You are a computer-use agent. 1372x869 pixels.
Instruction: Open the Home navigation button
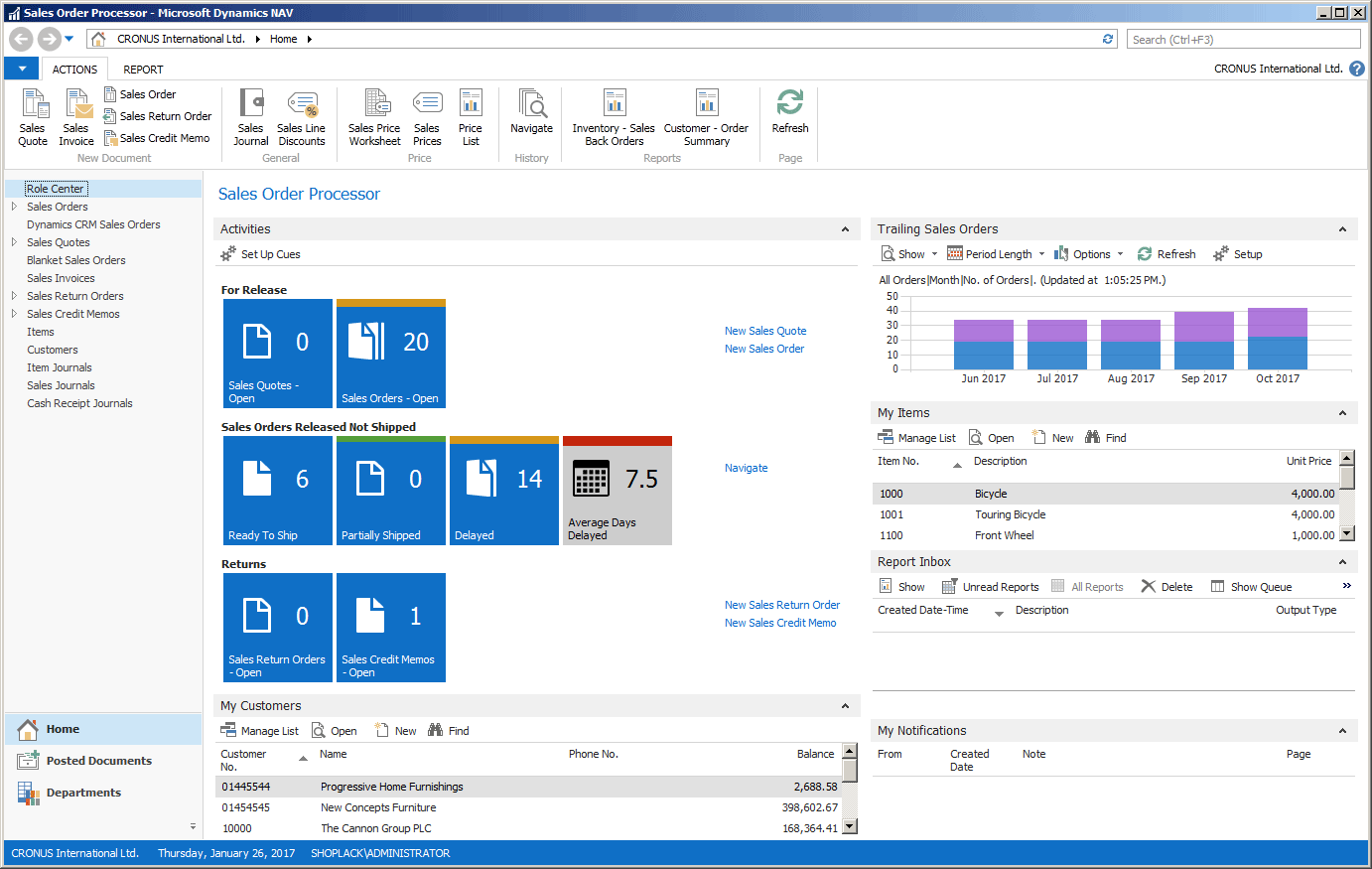point(103,729)
